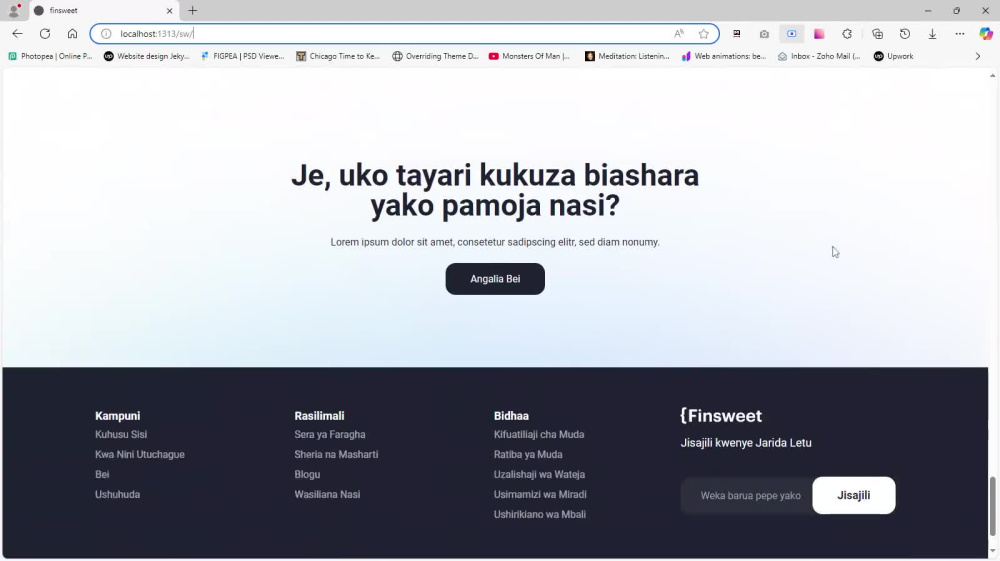
Task: Activate the Read aloud icon in address bar
Action: (x=679, y=34)
